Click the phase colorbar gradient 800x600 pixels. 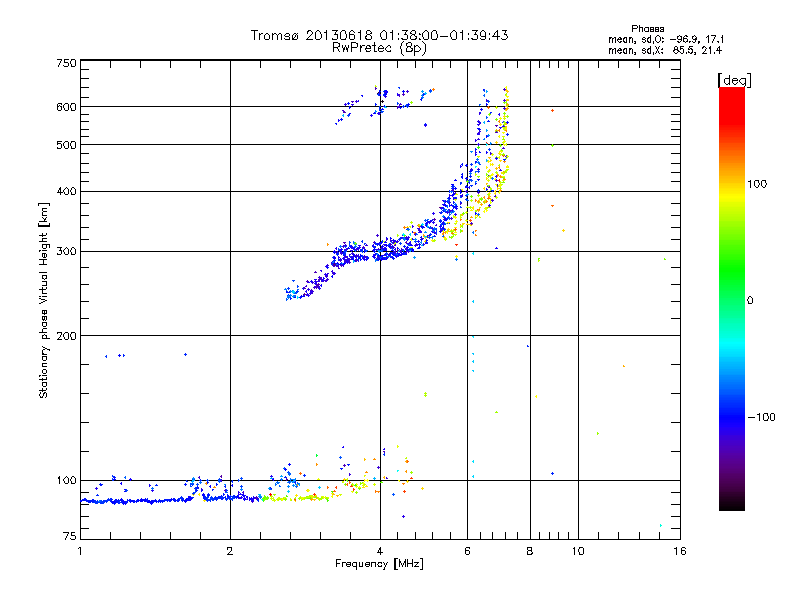(x=732, y=298)
